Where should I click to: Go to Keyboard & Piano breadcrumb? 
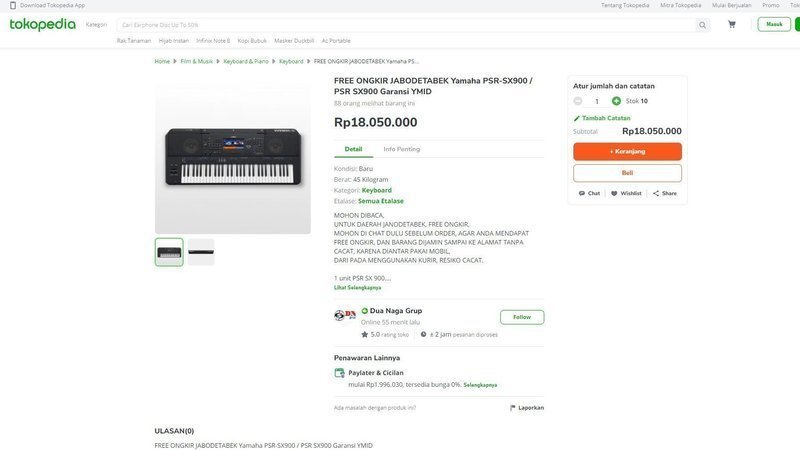[246, 61]
